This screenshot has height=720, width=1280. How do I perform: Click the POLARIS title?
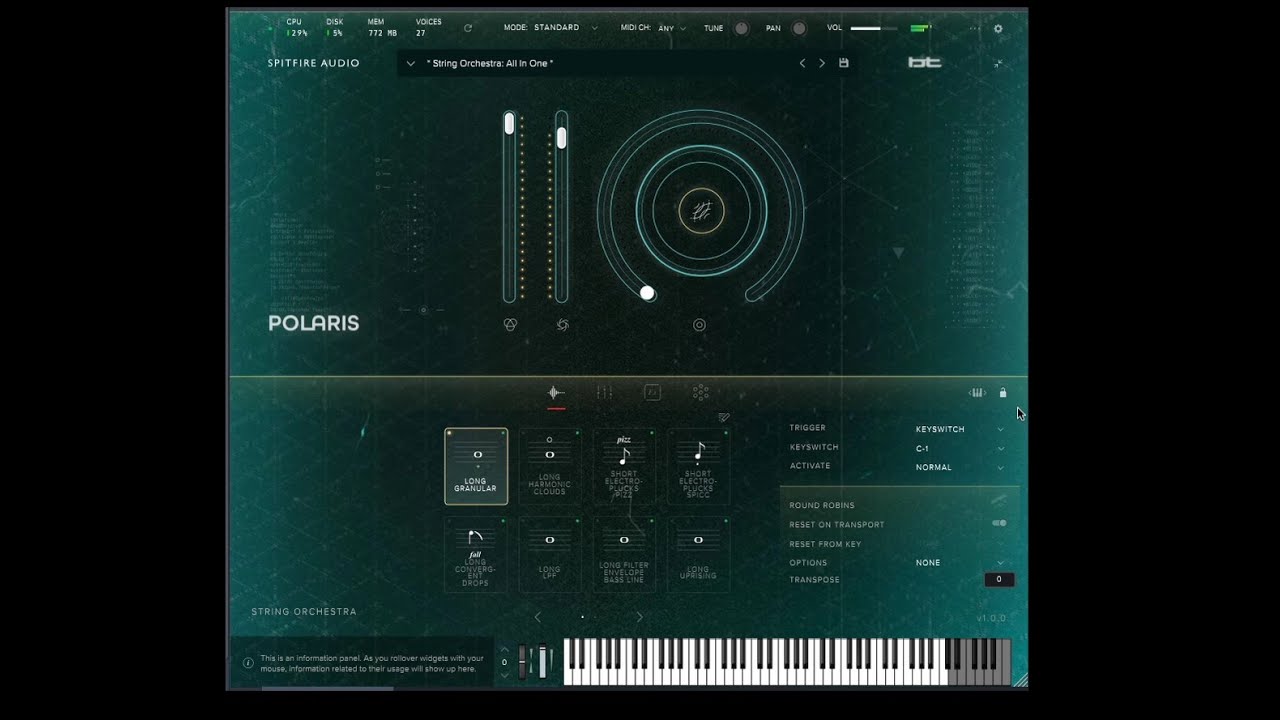[313, 323]
